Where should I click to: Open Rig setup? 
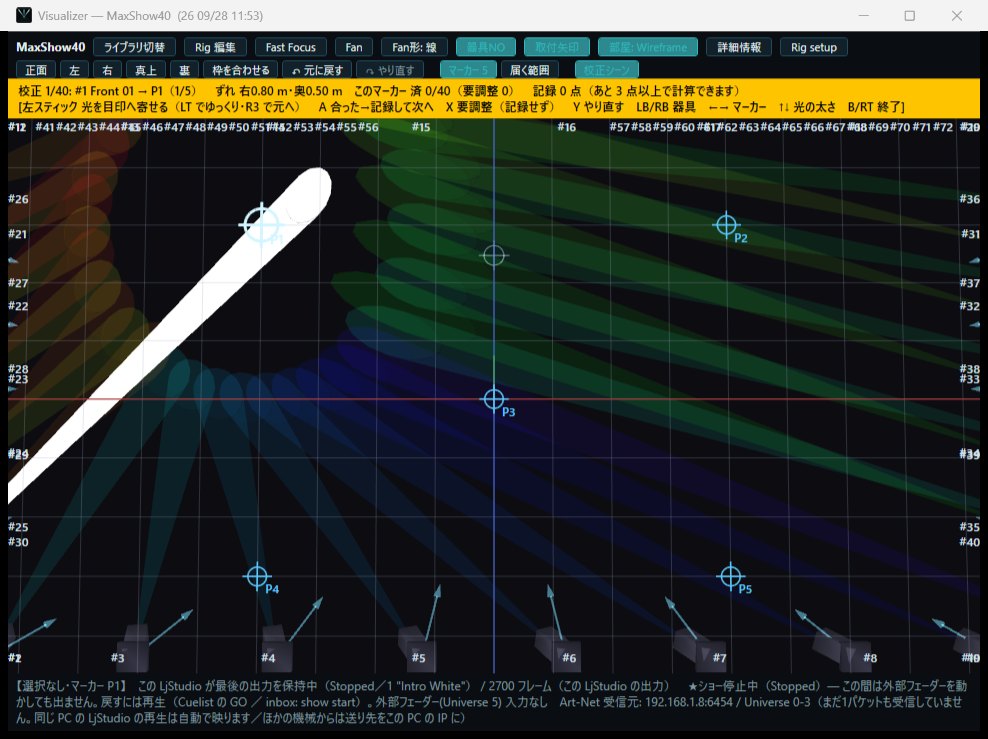814,47
